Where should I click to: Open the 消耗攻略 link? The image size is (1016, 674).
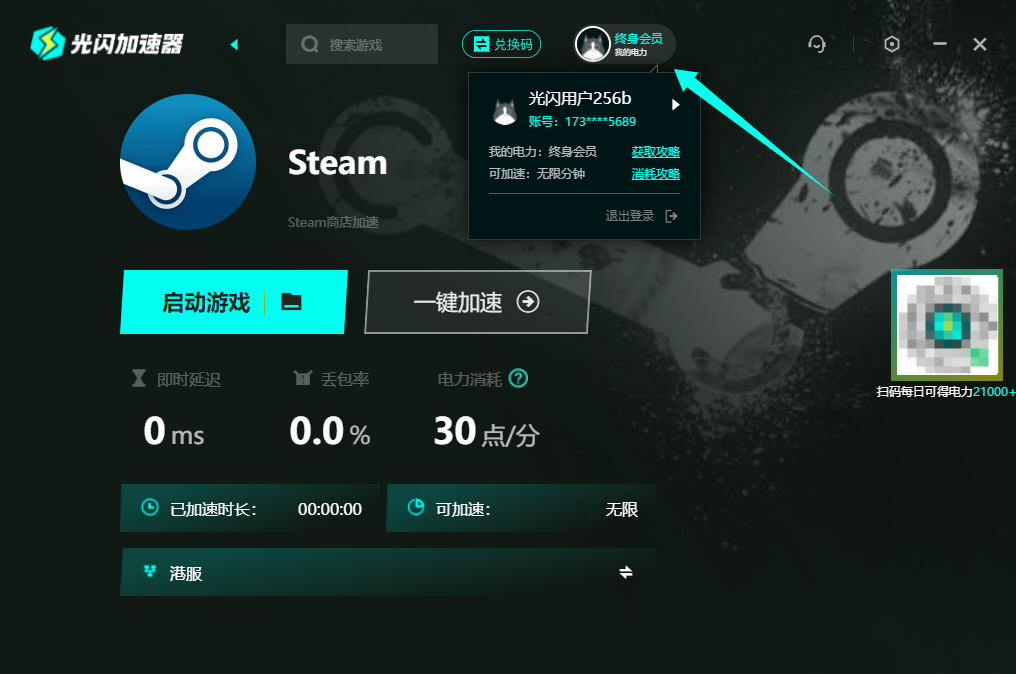pos(655,174)
